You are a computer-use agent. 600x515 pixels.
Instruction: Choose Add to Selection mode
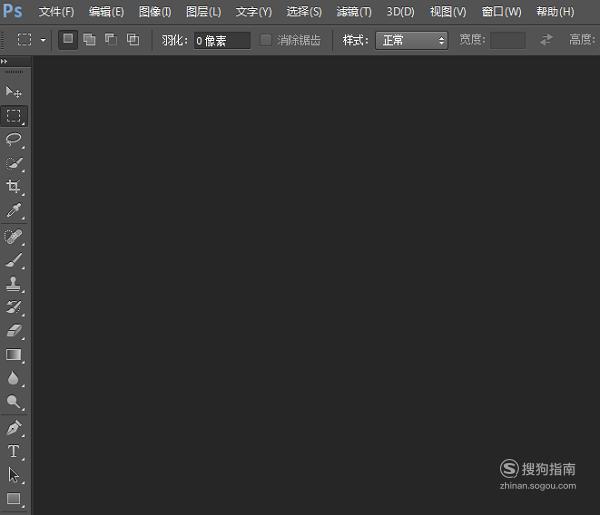click(x=90, y=39)
